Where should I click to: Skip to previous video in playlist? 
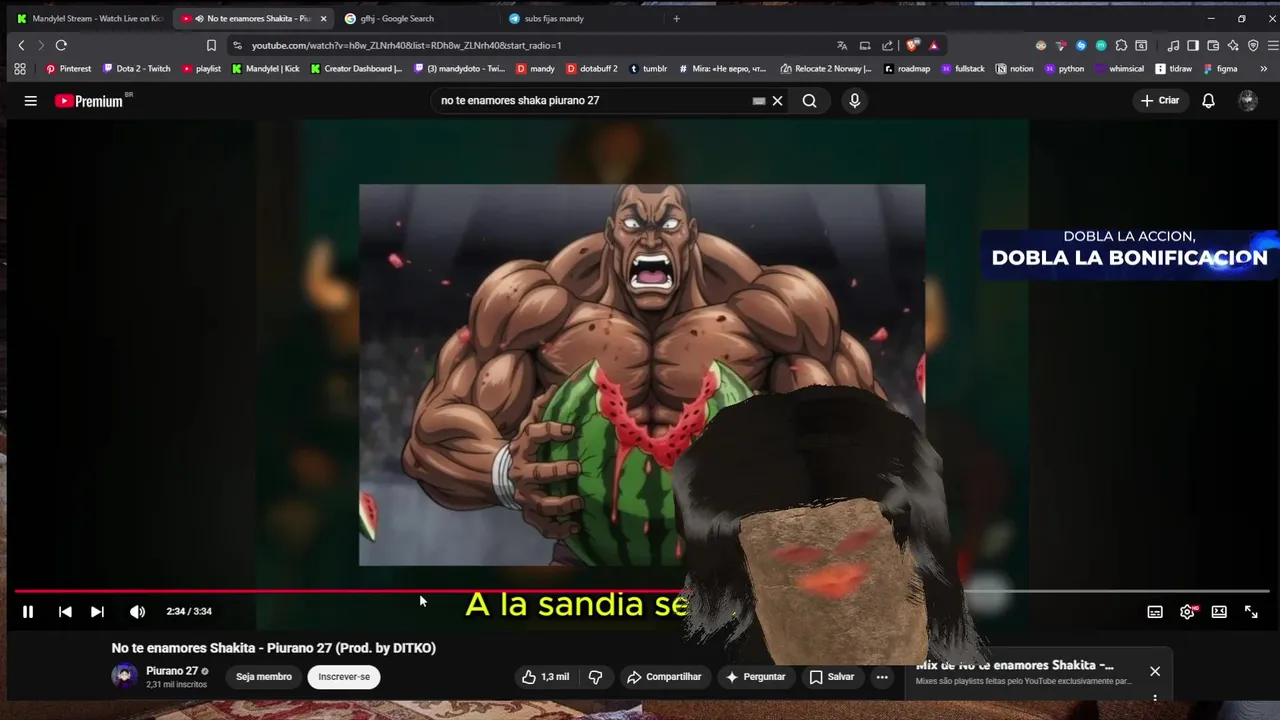tap(65, 611)
